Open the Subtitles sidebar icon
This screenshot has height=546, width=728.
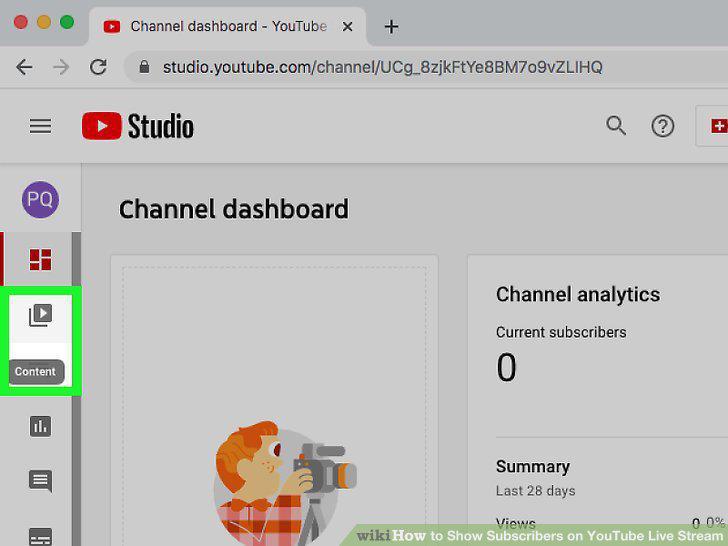pyautogui.click(x=40, y=537)
